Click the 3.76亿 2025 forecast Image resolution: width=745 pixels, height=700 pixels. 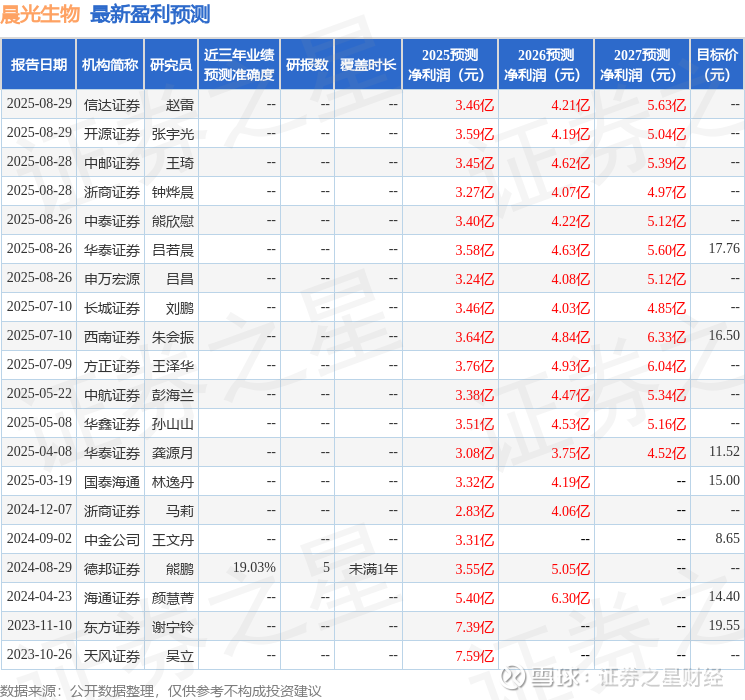[x=474, y=366]
